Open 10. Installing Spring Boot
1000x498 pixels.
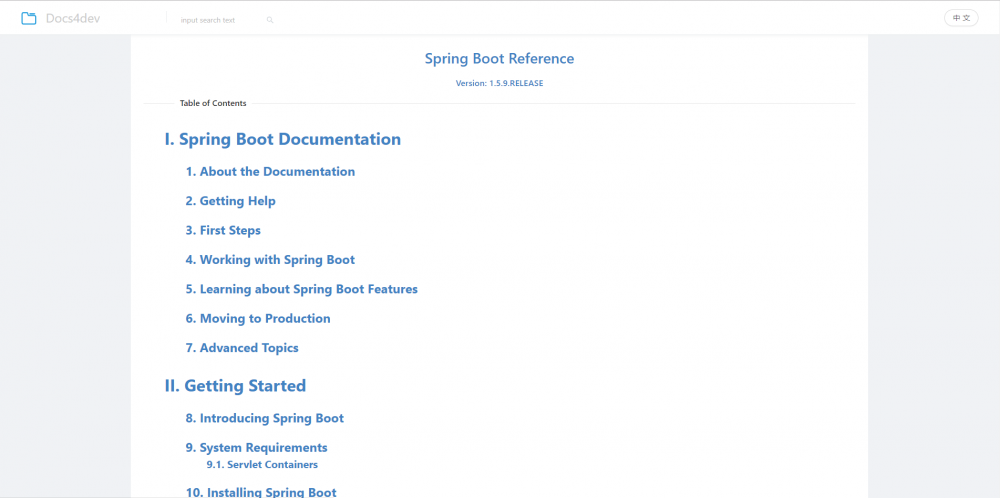click(x=261, y=492)
